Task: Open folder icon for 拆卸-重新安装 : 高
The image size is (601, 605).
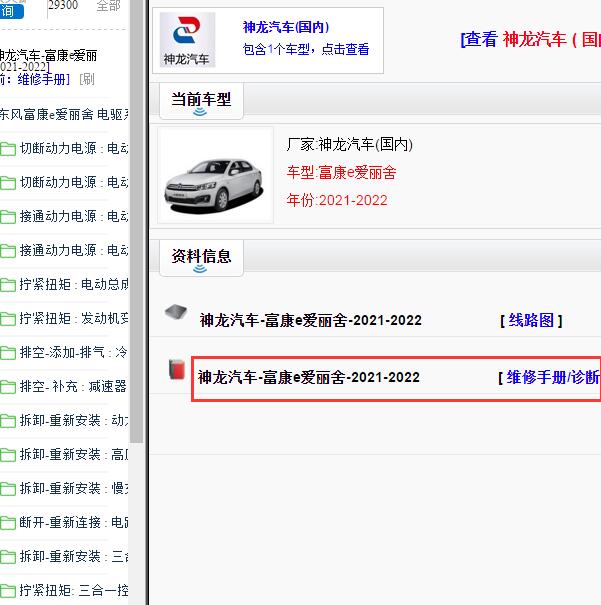Action: click(8, 455)
